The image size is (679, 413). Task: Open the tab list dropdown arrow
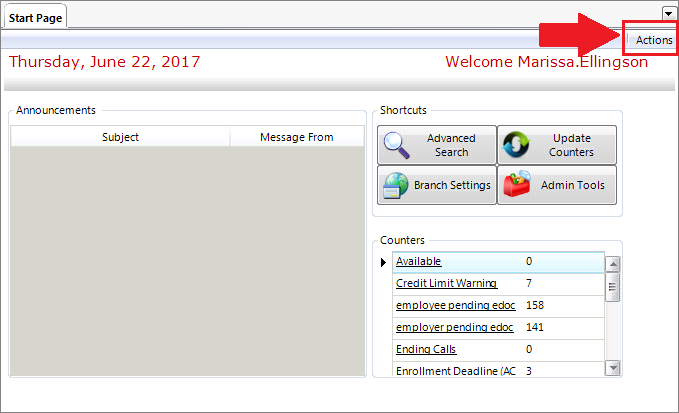pos(668,14)
